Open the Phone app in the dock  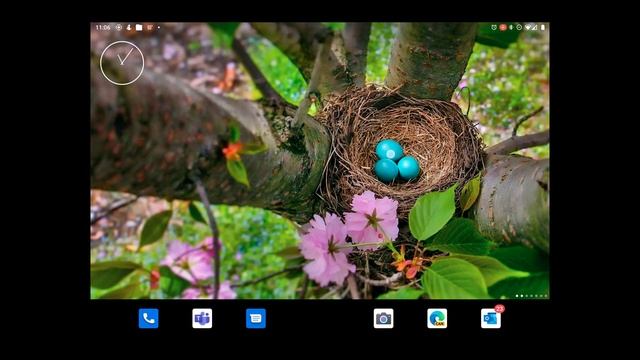point(149,318)
